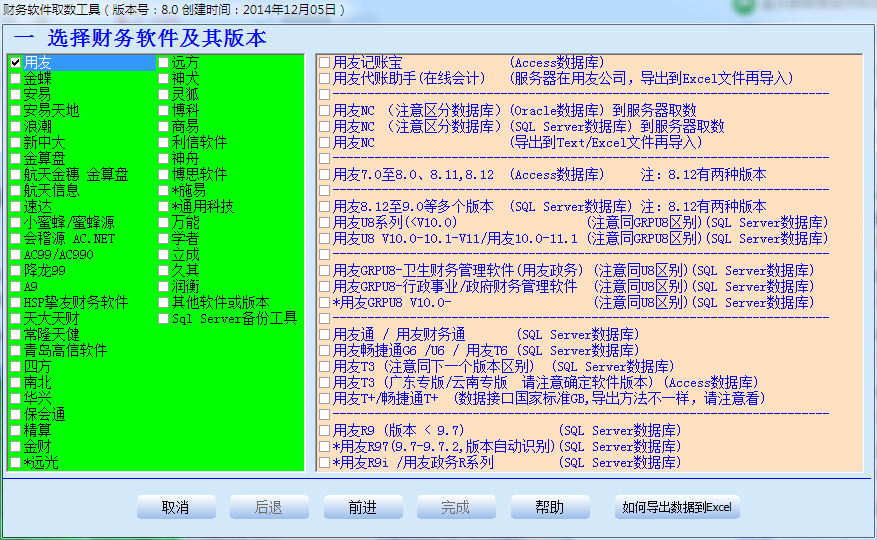Check 用友代账助手(在线会计) option

324,79
